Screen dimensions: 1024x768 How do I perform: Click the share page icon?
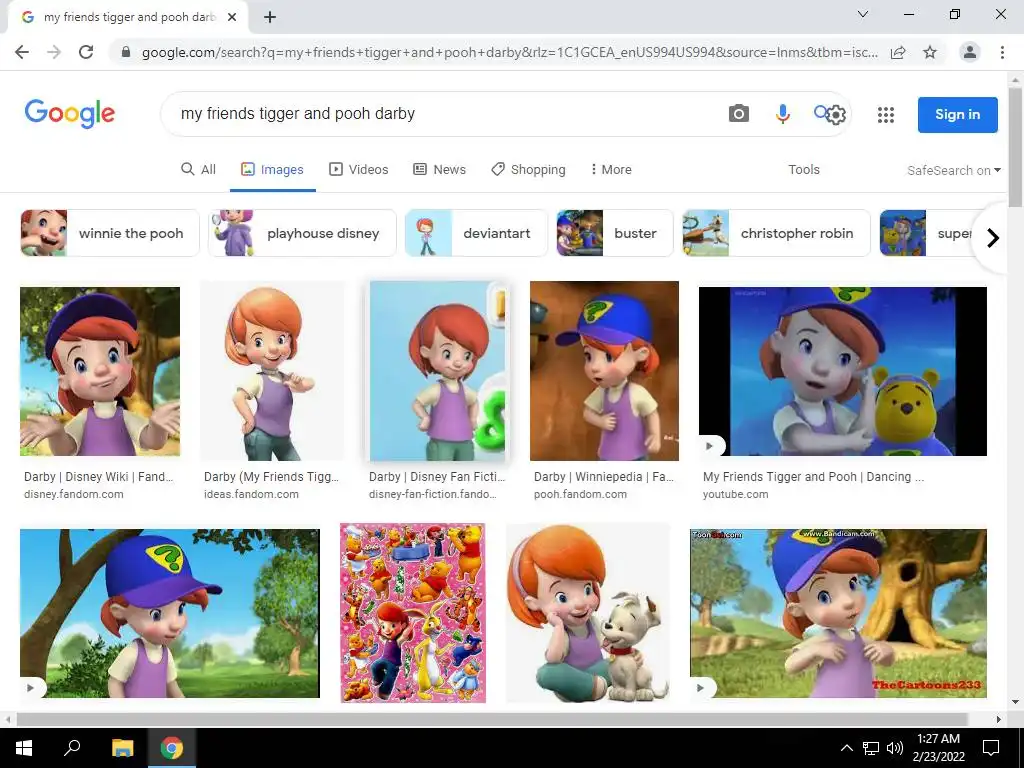point(898,52)
